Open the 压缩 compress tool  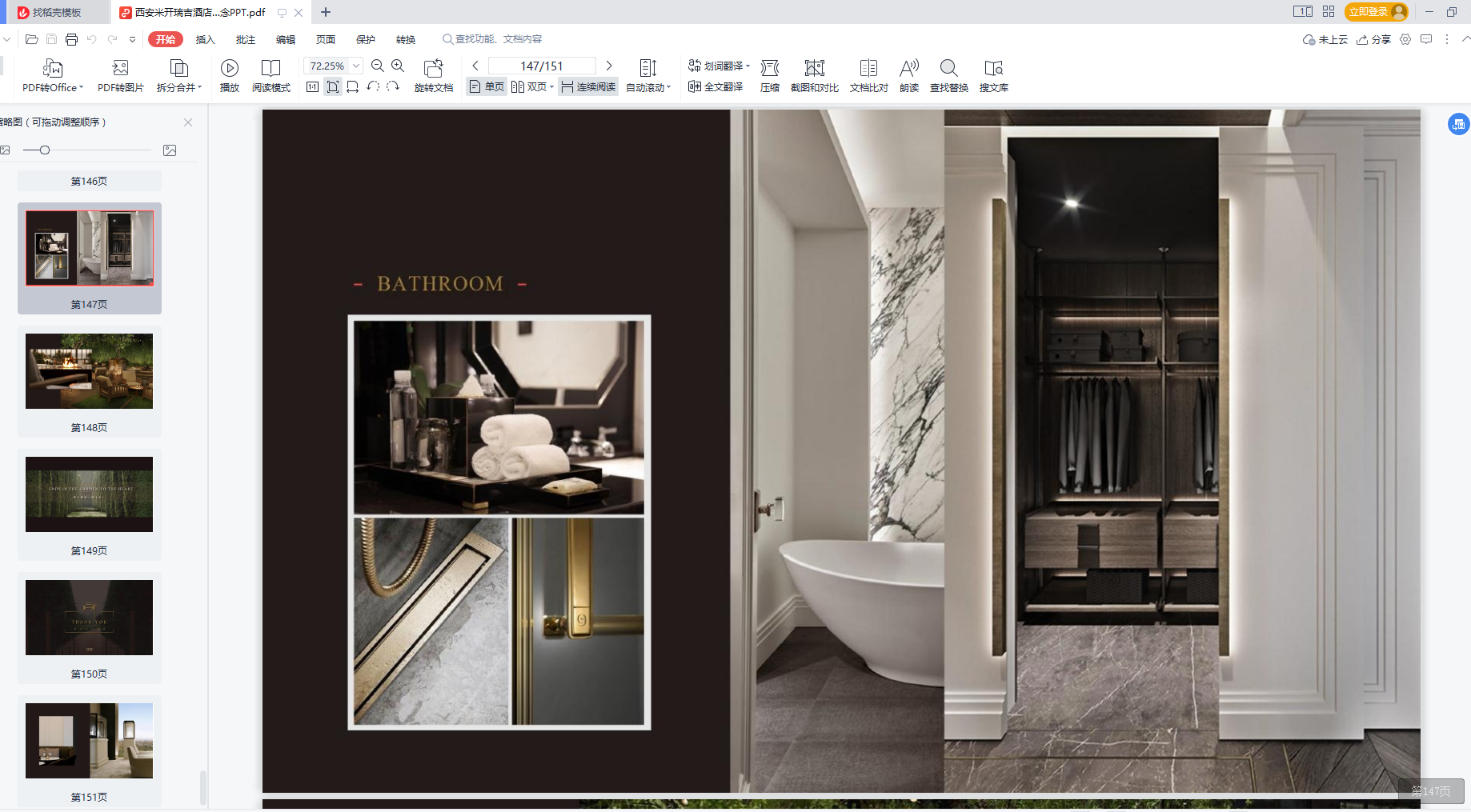click(x=769, y=69)
